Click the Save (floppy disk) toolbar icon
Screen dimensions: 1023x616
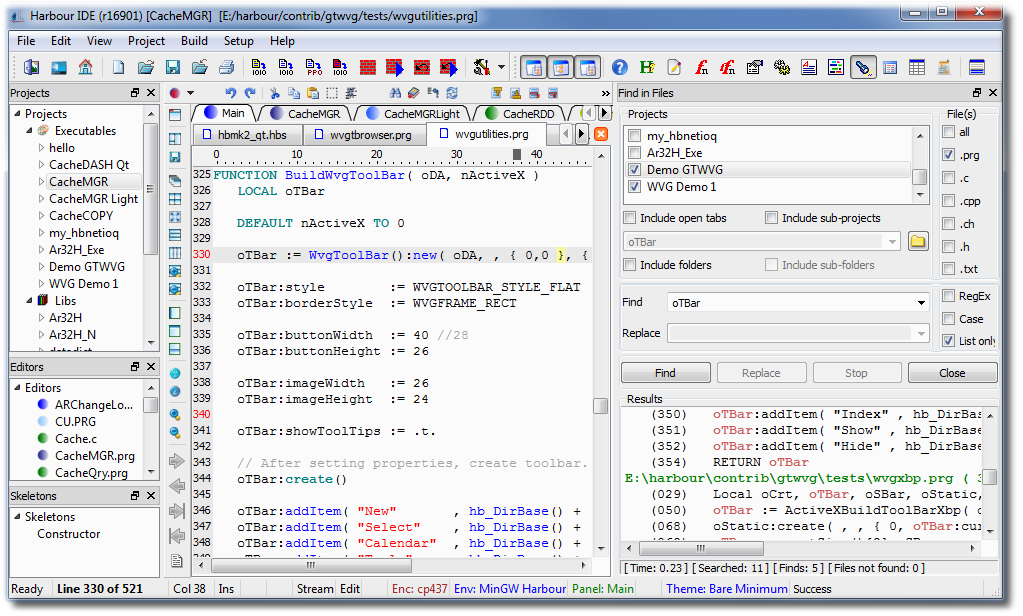tap(172, 68)
